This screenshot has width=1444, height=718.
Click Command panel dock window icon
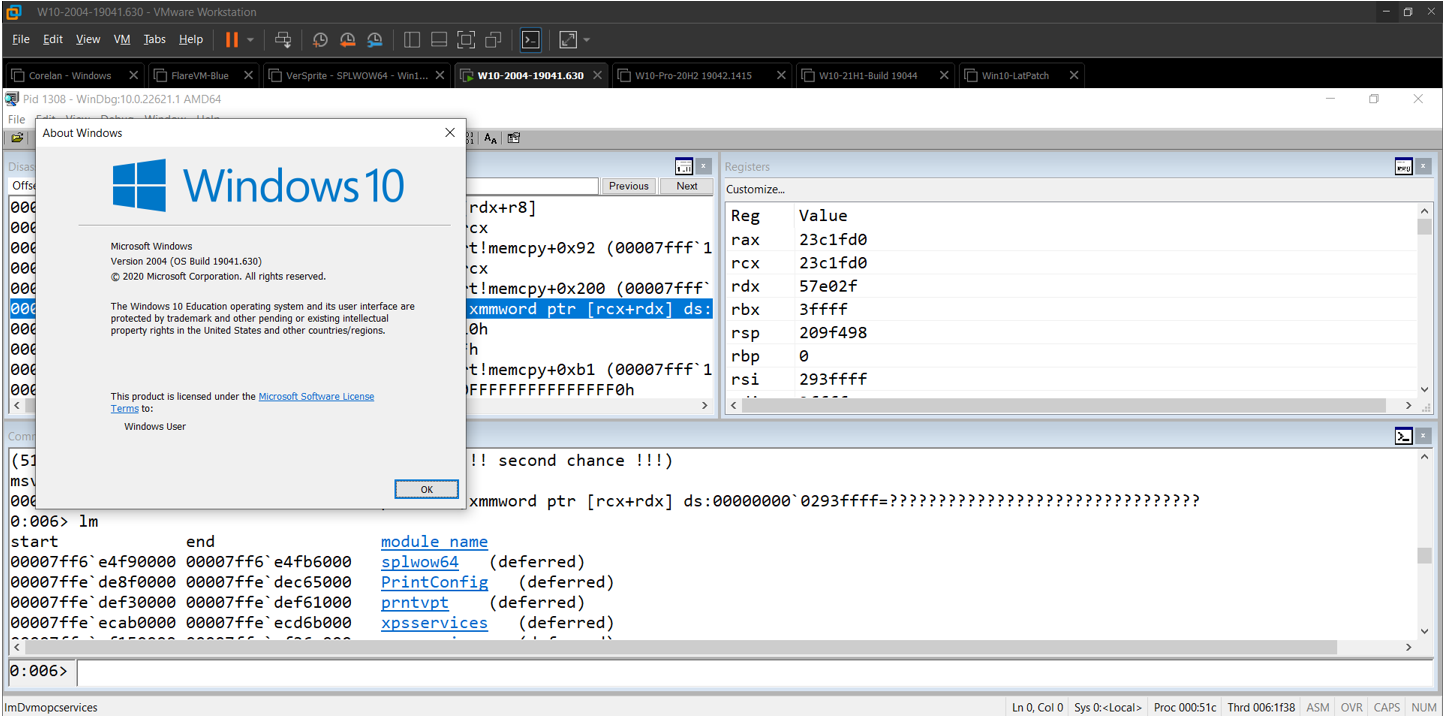point(1404,436)
